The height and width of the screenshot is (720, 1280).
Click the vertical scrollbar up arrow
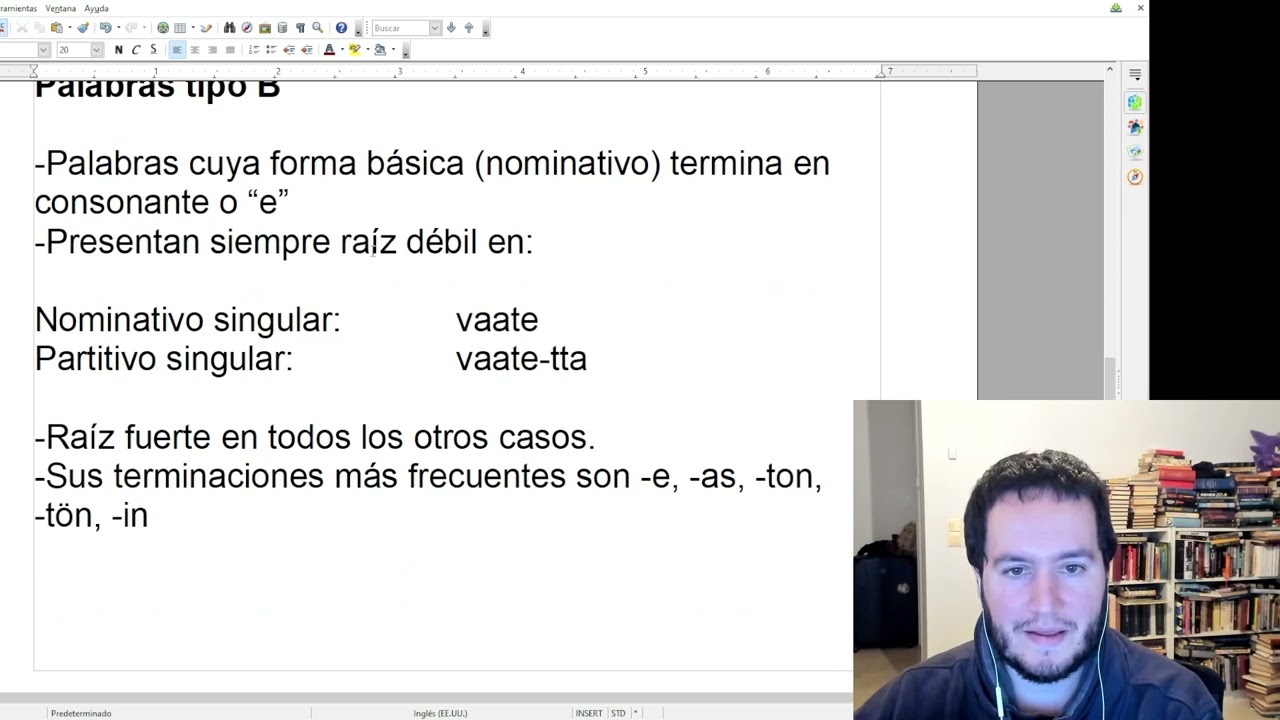[x=1109, y=69]
